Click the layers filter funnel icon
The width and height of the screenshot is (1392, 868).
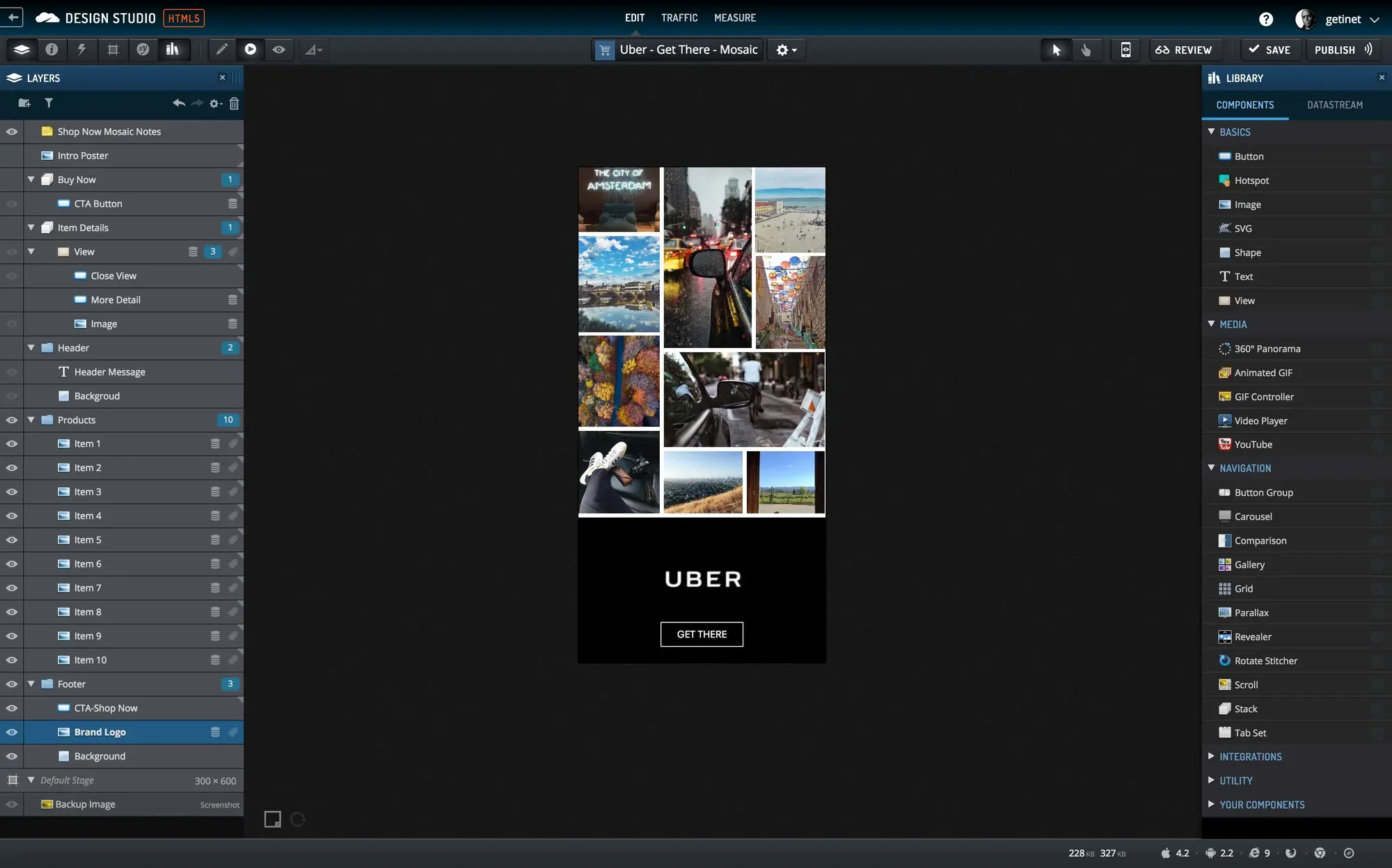tap(49, 103)
